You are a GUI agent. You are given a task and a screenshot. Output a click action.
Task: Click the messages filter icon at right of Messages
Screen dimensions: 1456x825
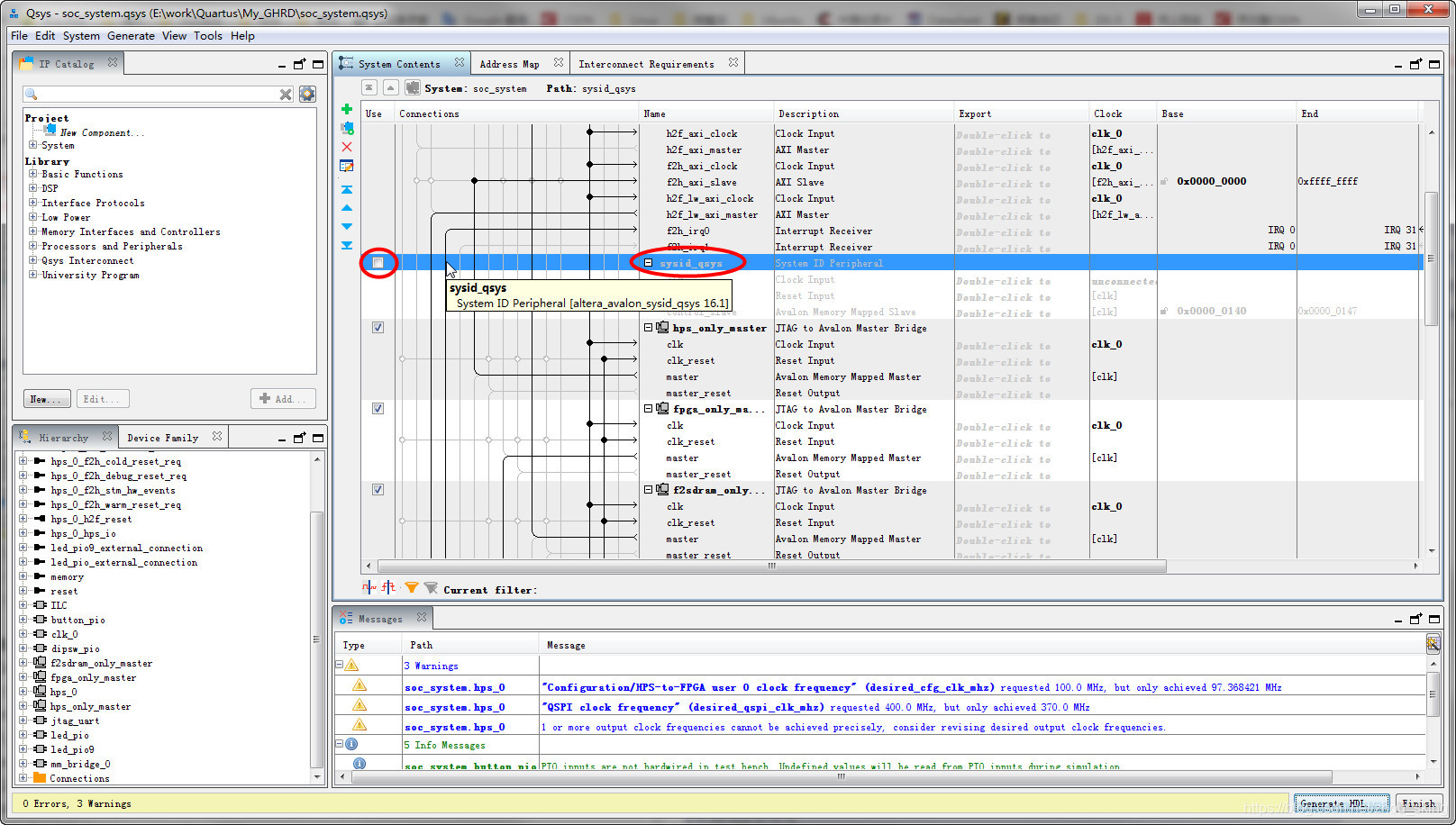tap(1433, 643)
